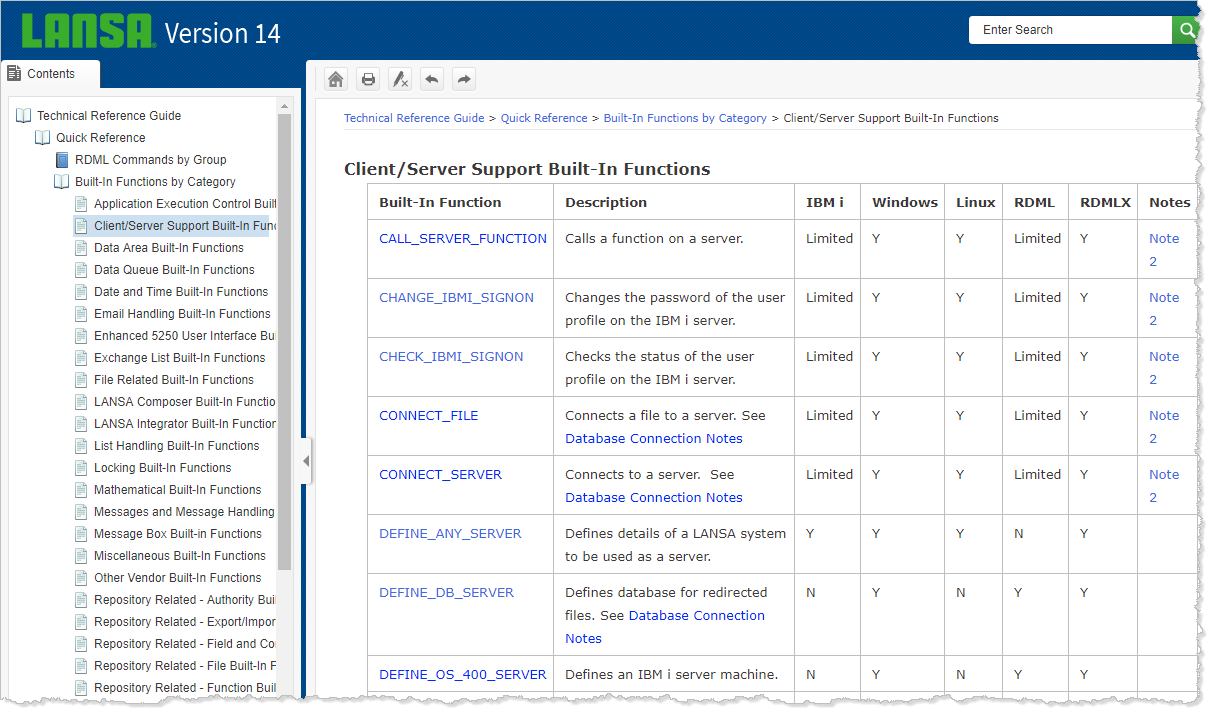
Task: Open Database Connection Notes in CONNECT_SERVER row
Action: pos(654,498)
